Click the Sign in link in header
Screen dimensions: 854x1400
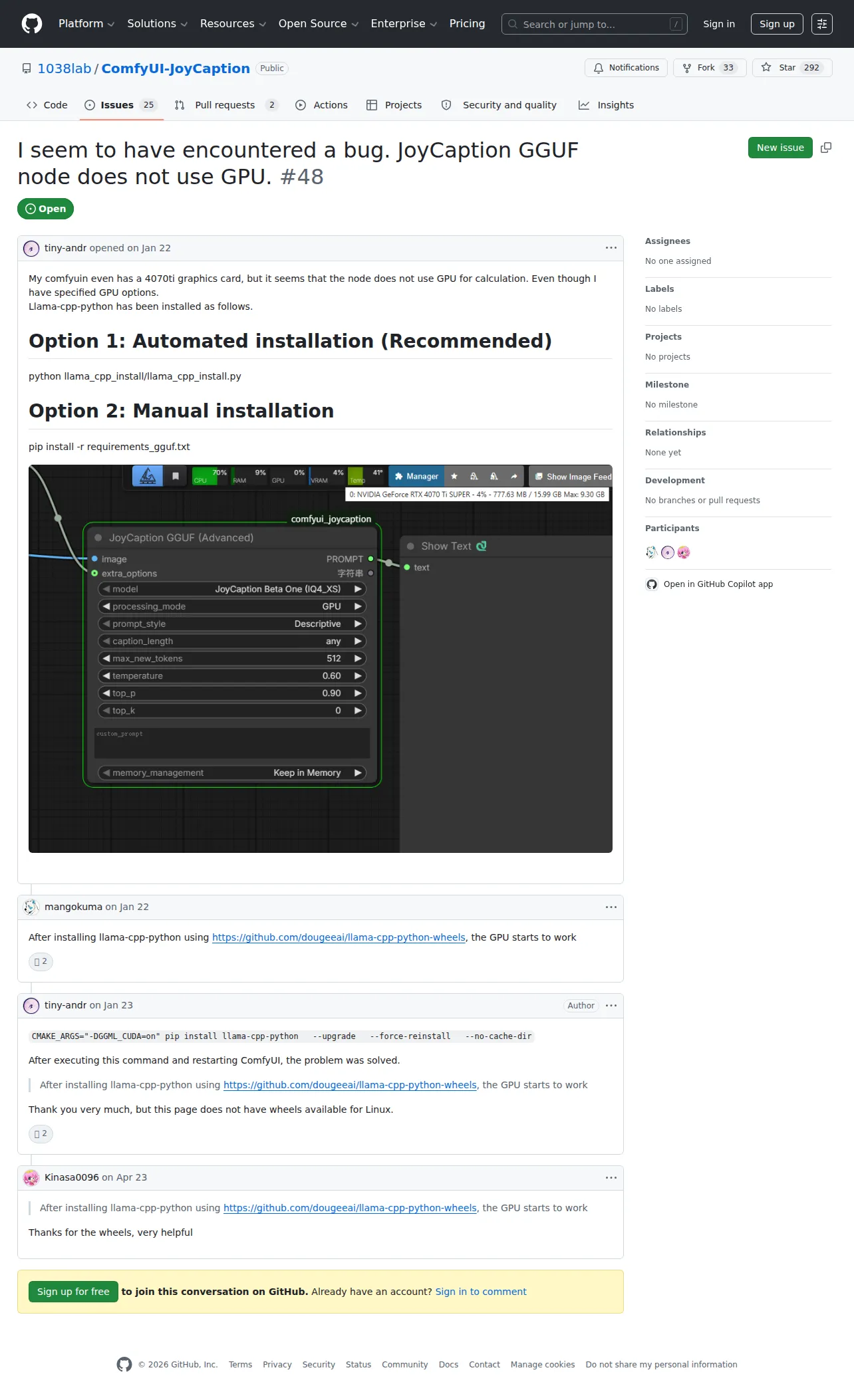pyautogui.click(x=719, y=24)
